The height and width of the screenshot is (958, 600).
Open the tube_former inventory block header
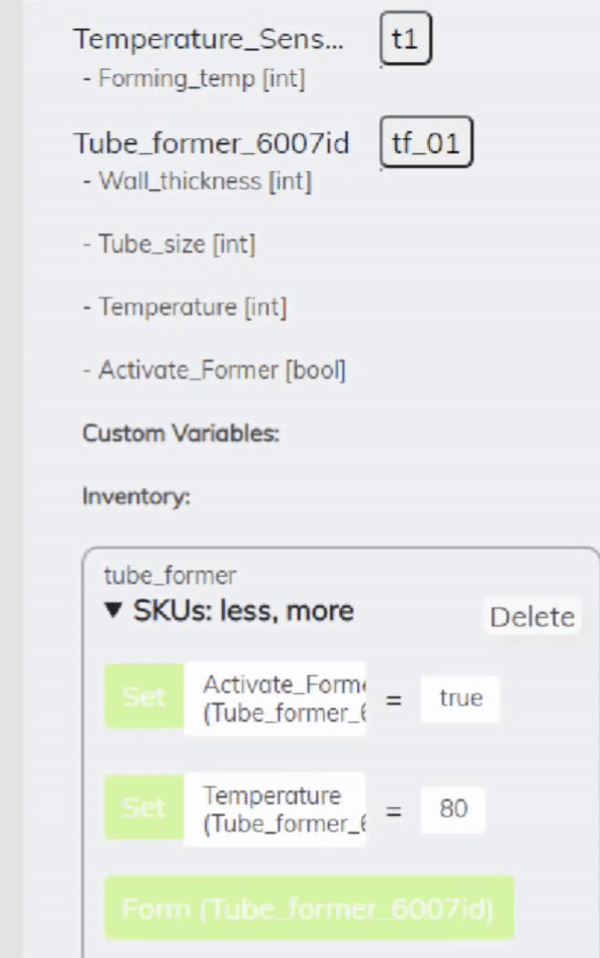(x=168, y=575)
